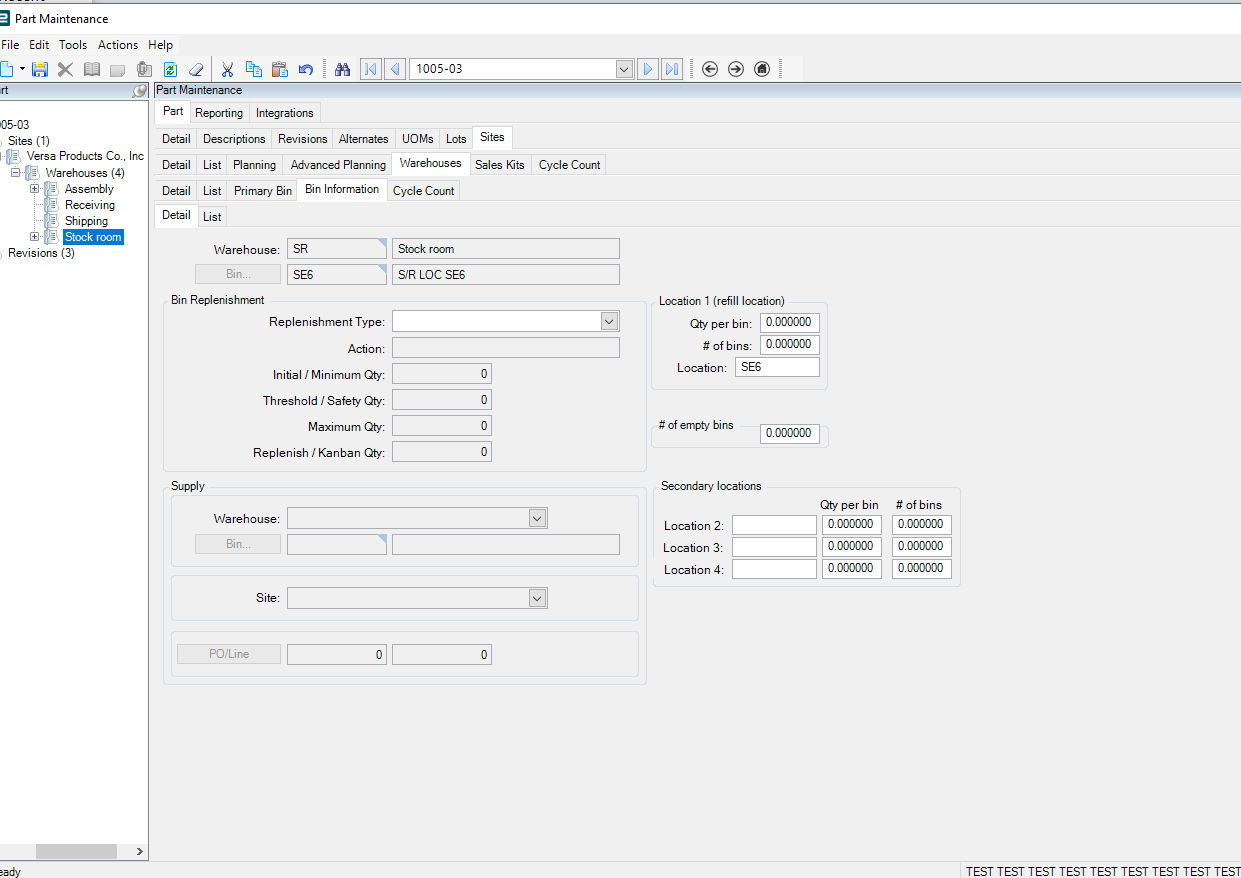
Task: Click the Location 2 input field
Action: point(774,525)
